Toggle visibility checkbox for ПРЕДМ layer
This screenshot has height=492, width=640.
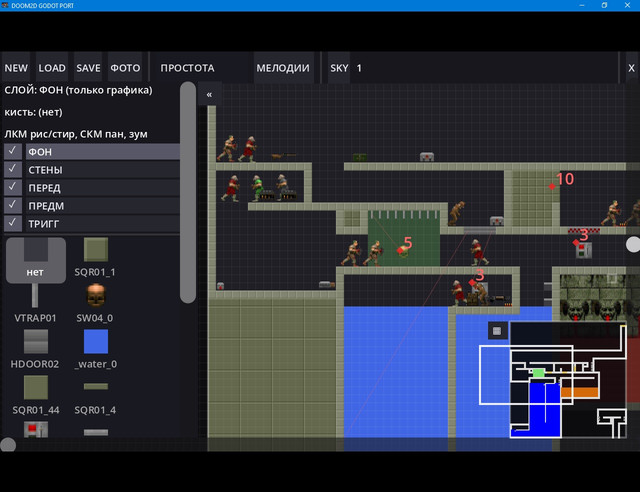[13, 205]
